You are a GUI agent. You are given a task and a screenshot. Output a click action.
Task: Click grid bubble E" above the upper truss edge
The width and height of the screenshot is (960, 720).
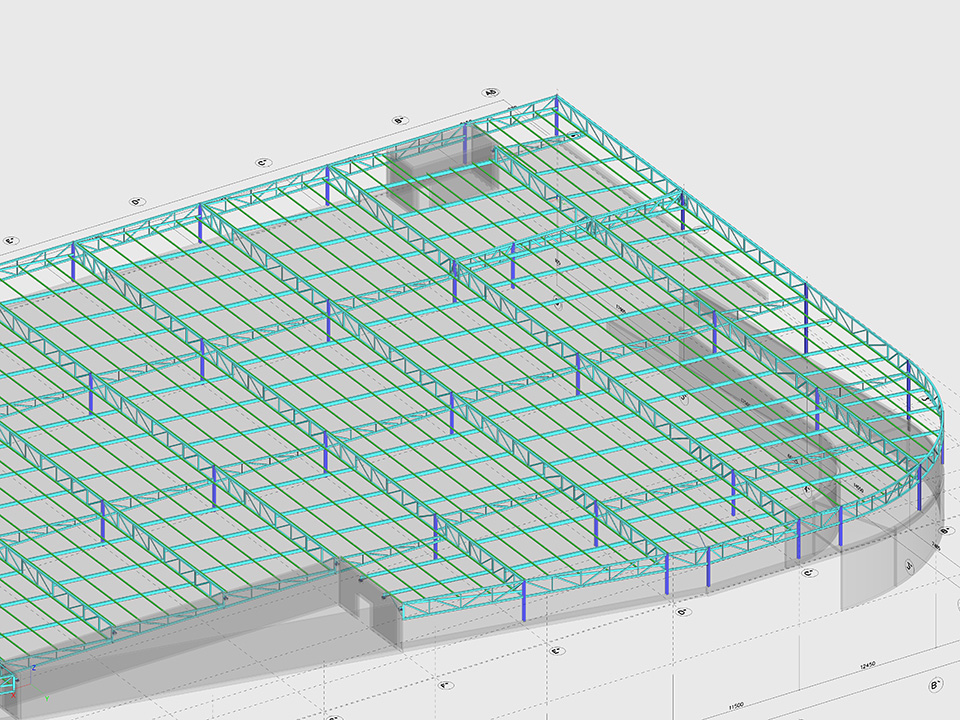tap(12, 241)
